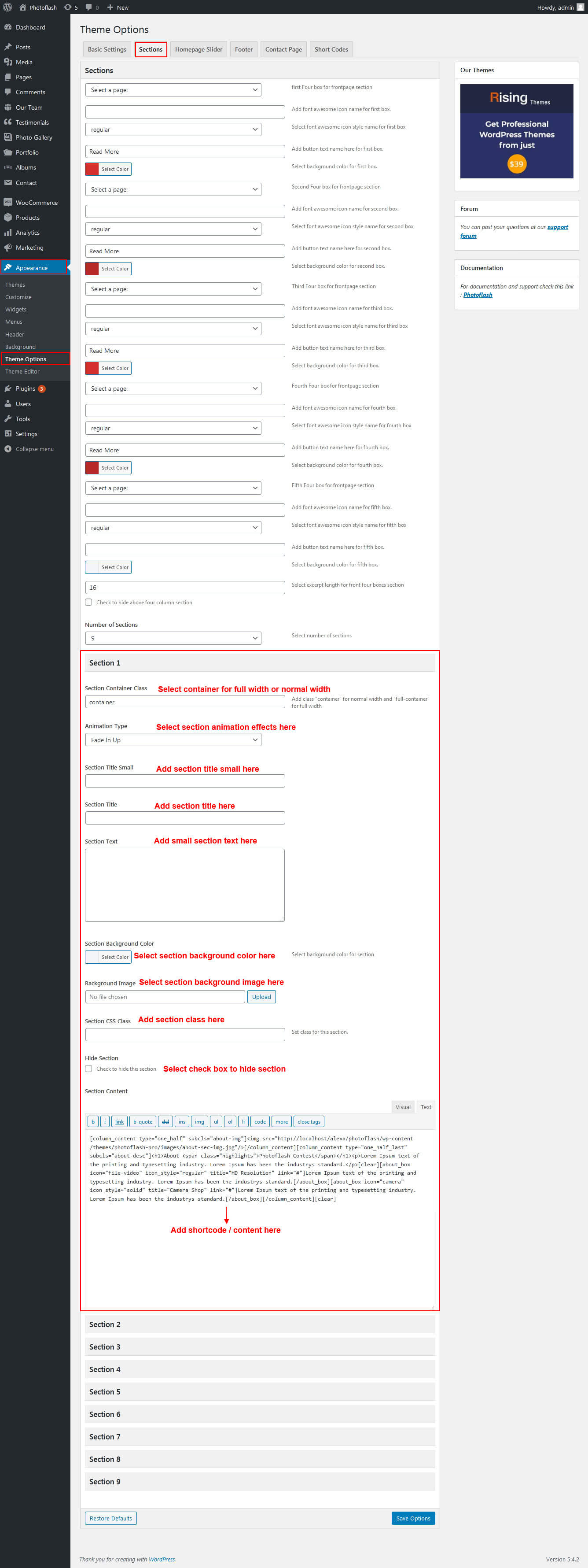This screenshot has width=588, height=1568.
Task: Switch to Short Codes tab
Action: tap(331, 49)
